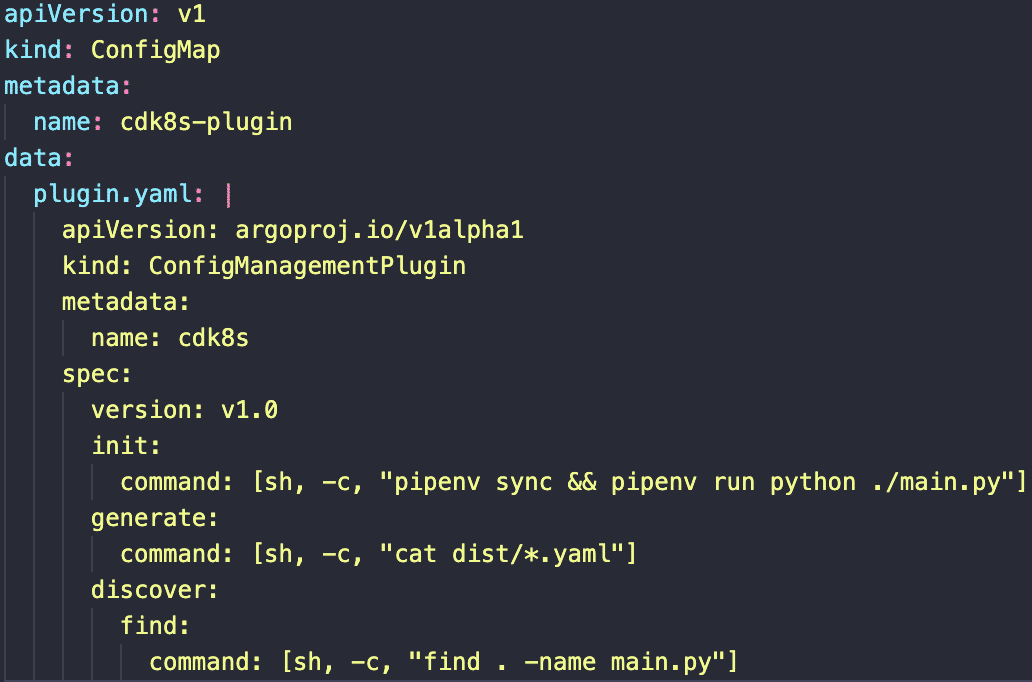Select the ConfigMap kind value
Screen dimensions: 1032x682
[x=155, y=50]
